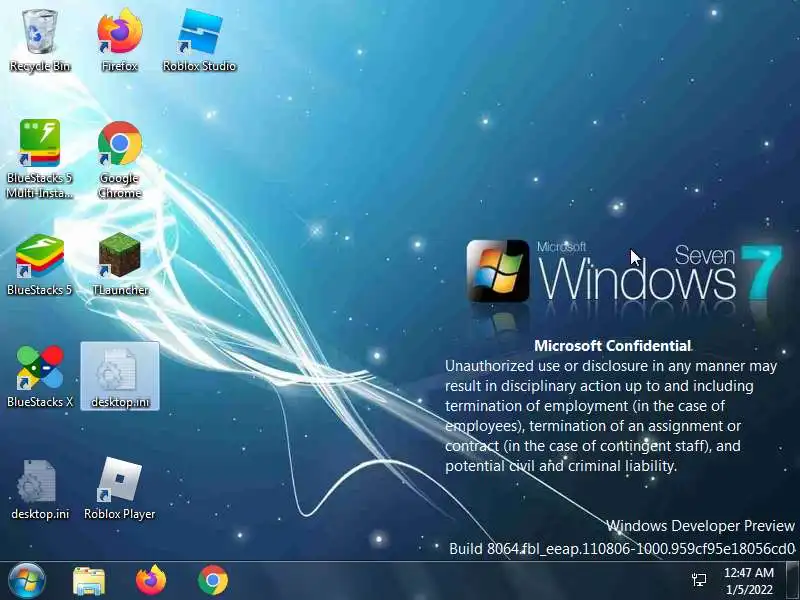The image size is (800, 600).
Task: Launch Firefox from the taskbar
Action: click(x=151, y=581)
